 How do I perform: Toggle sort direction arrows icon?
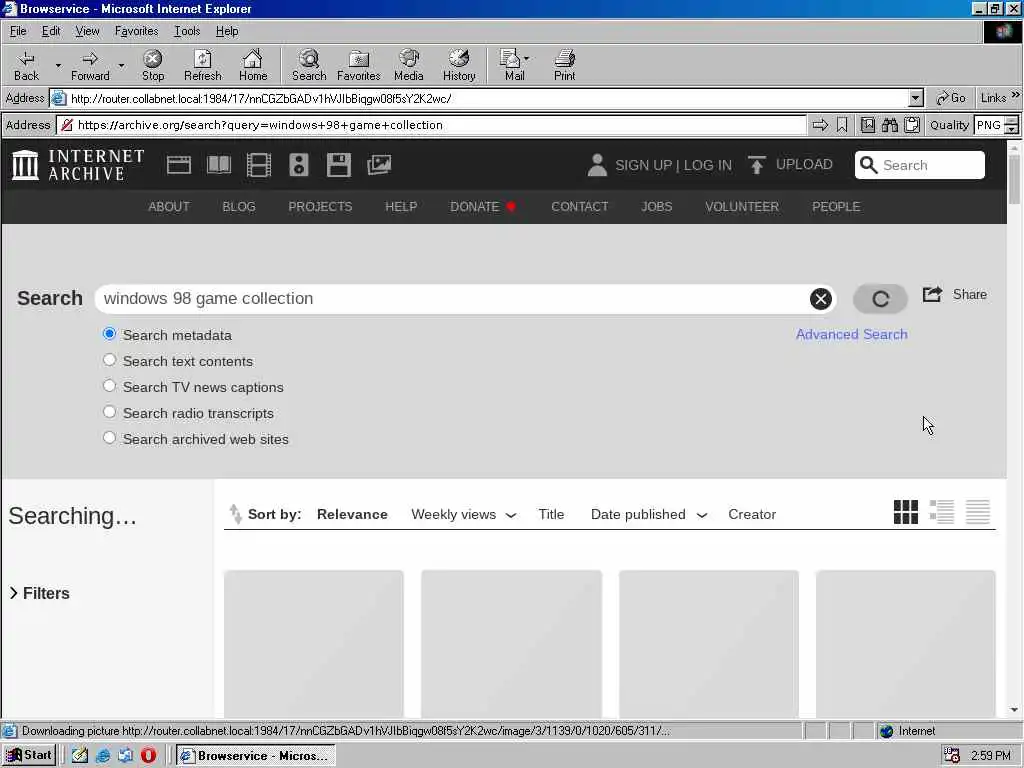pyautogui.click(x=235, y=514)
